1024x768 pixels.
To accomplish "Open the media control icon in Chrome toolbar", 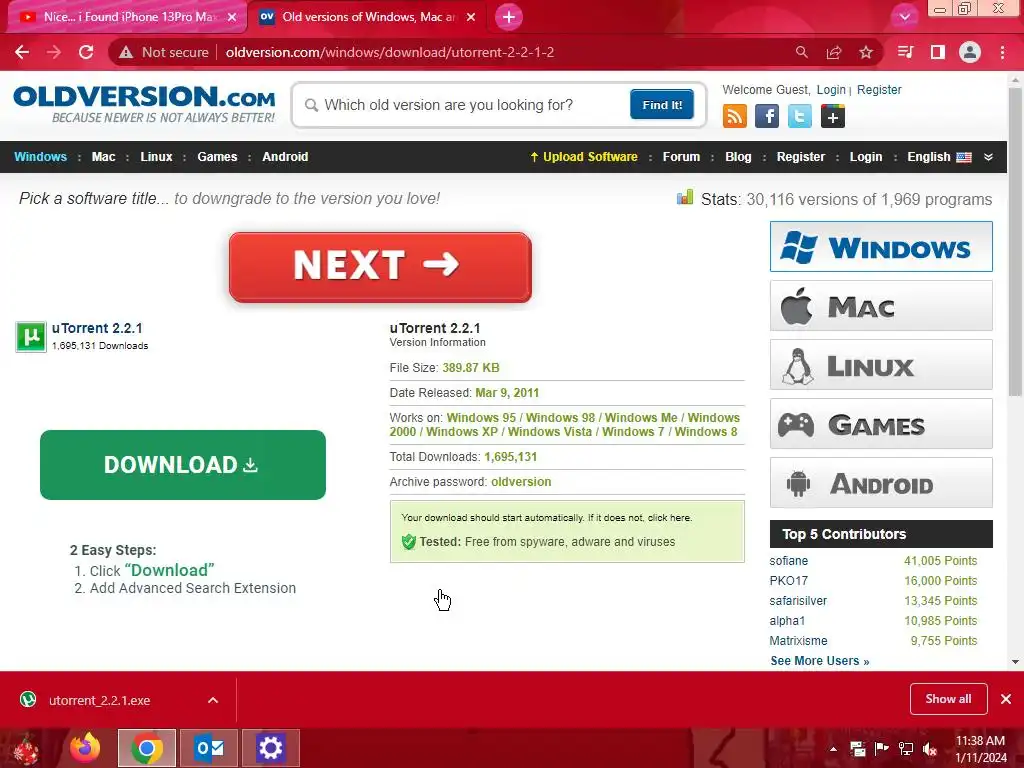I will [x=905, y=52].
